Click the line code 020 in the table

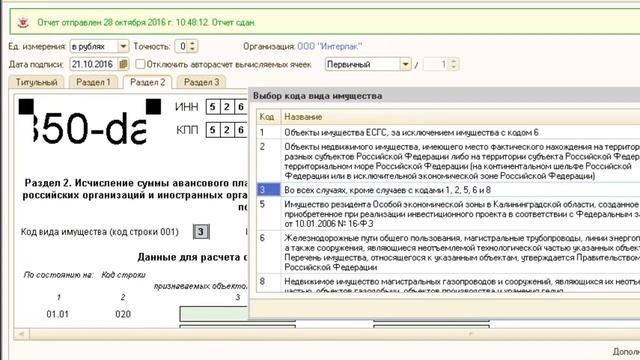pos(123,314)
